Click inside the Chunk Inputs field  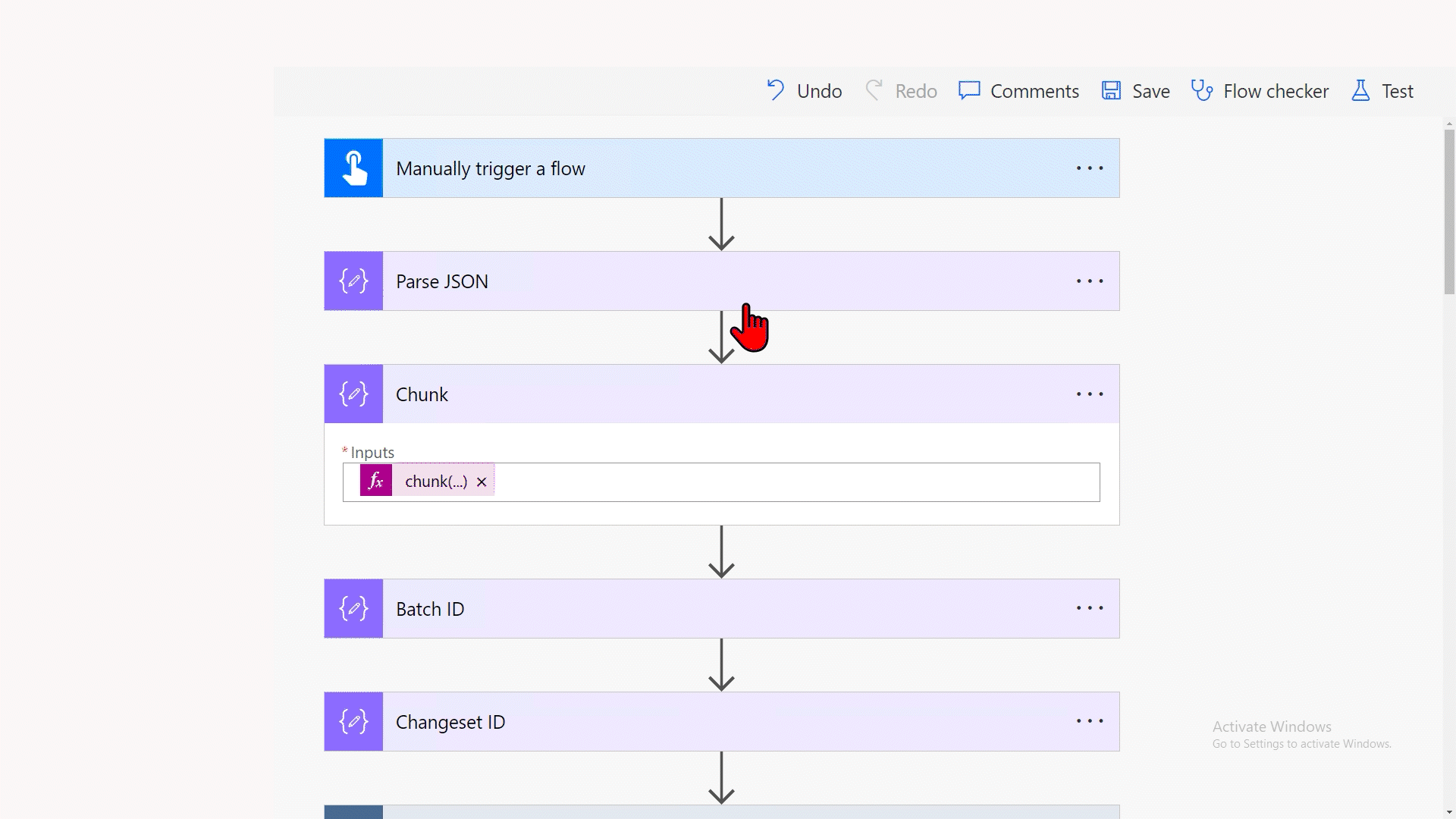(721, 482)
